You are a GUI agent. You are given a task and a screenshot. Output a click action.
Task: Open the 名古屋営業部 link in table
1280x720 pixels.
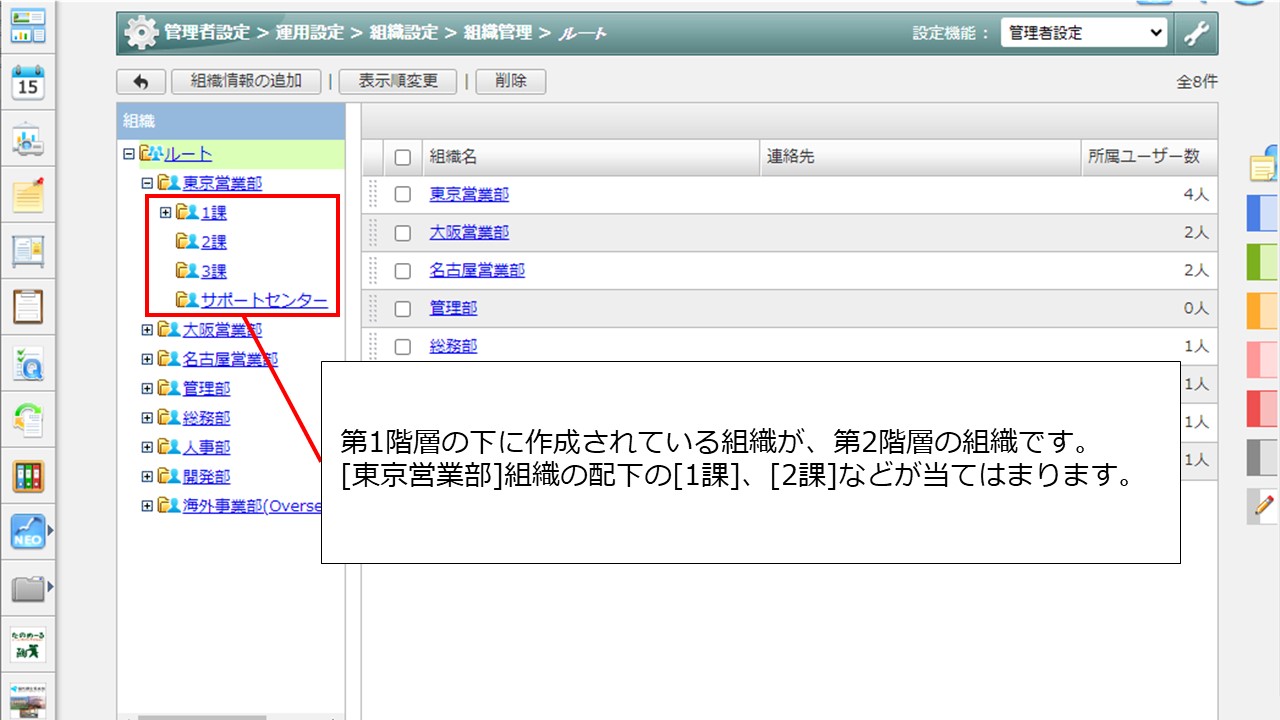[x=477, y=270]
